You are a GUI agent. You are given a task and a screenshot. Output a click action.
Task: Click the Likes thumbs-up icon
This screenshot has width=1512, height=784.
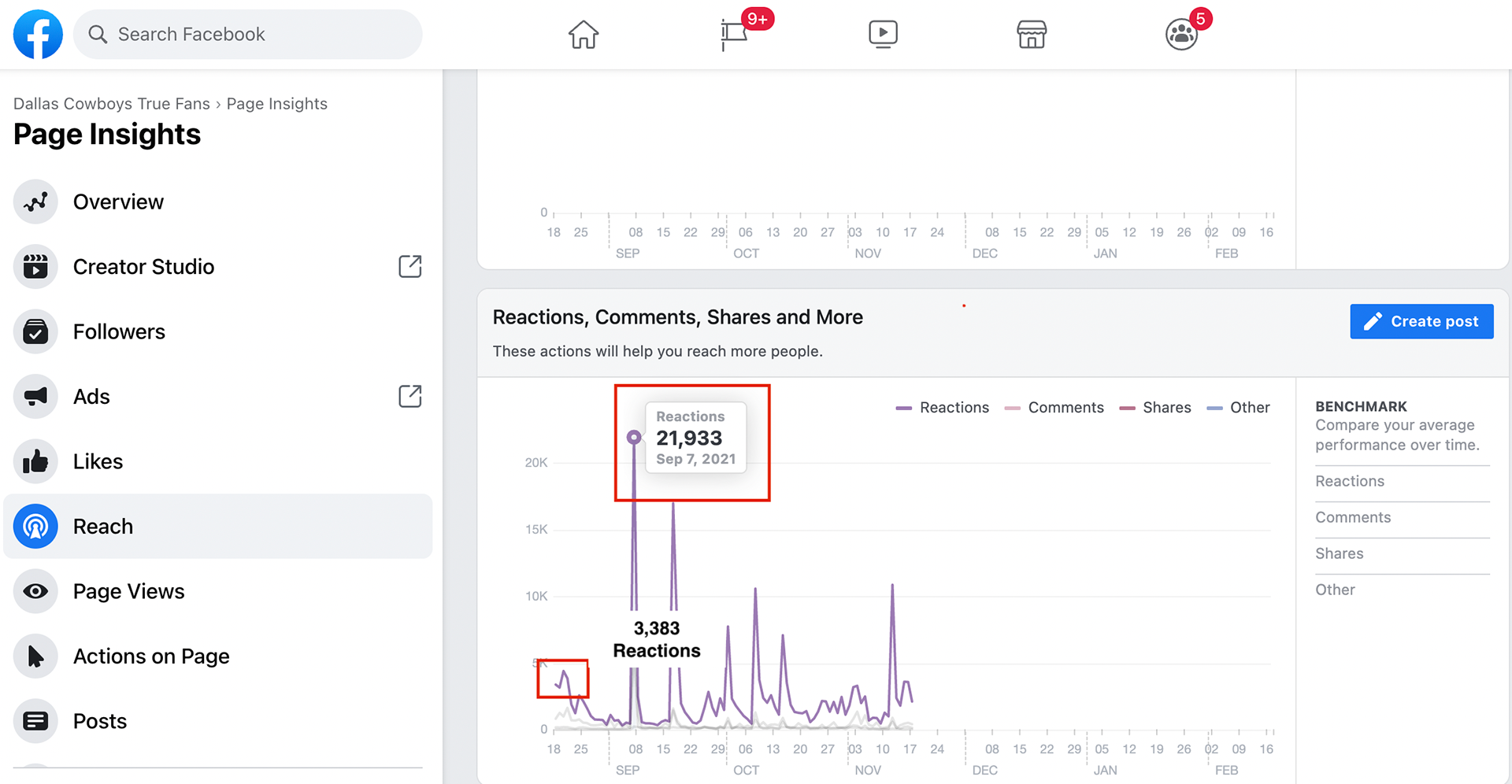click(35, 461)
